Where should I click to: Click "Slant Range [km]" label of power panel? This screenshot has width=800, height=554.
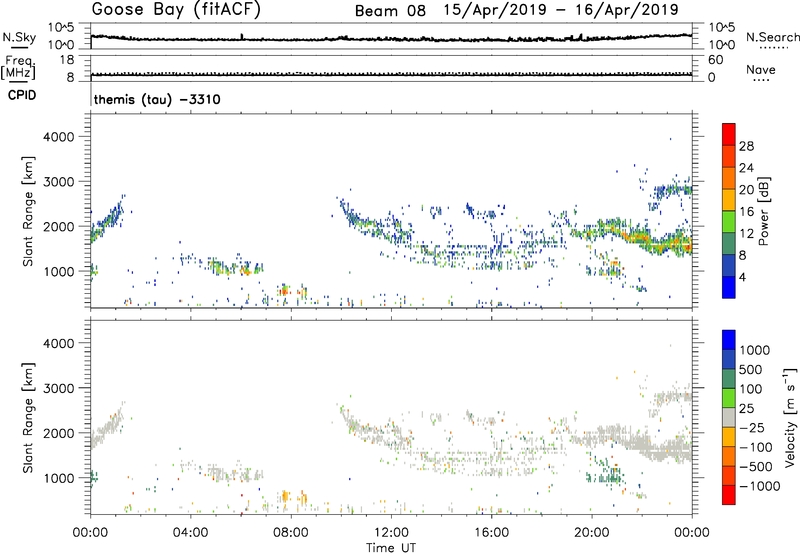pos(28,211)
